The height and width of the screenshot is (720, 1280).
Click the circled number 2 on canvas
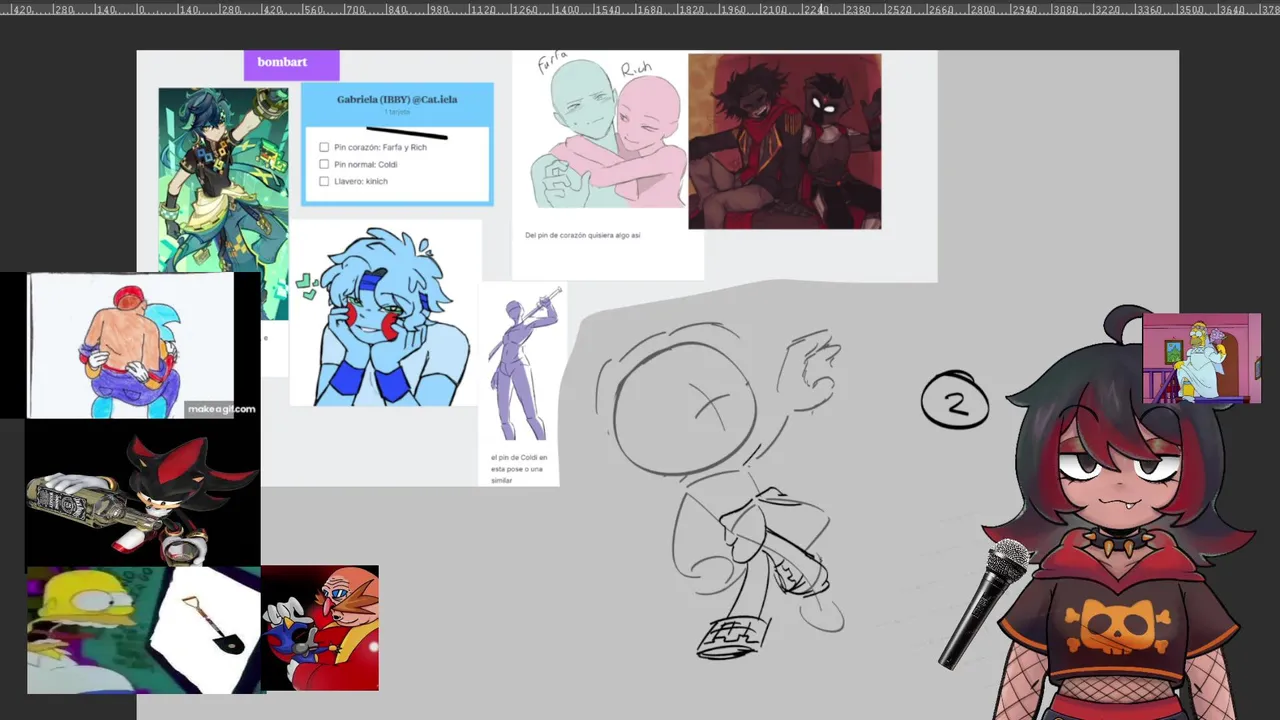pyautogui.click(x=955, y=400)
